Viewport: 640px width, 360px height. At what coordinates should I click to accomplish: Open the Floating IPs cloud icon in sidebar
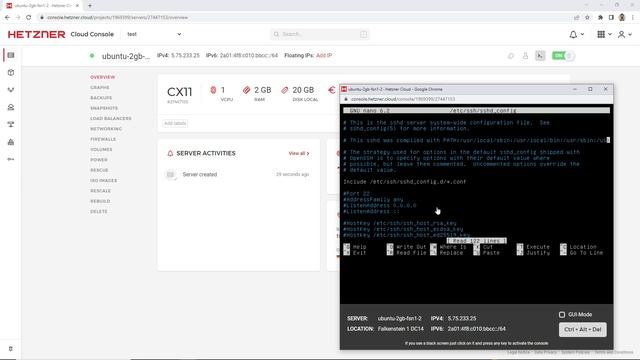pos(11,107)
